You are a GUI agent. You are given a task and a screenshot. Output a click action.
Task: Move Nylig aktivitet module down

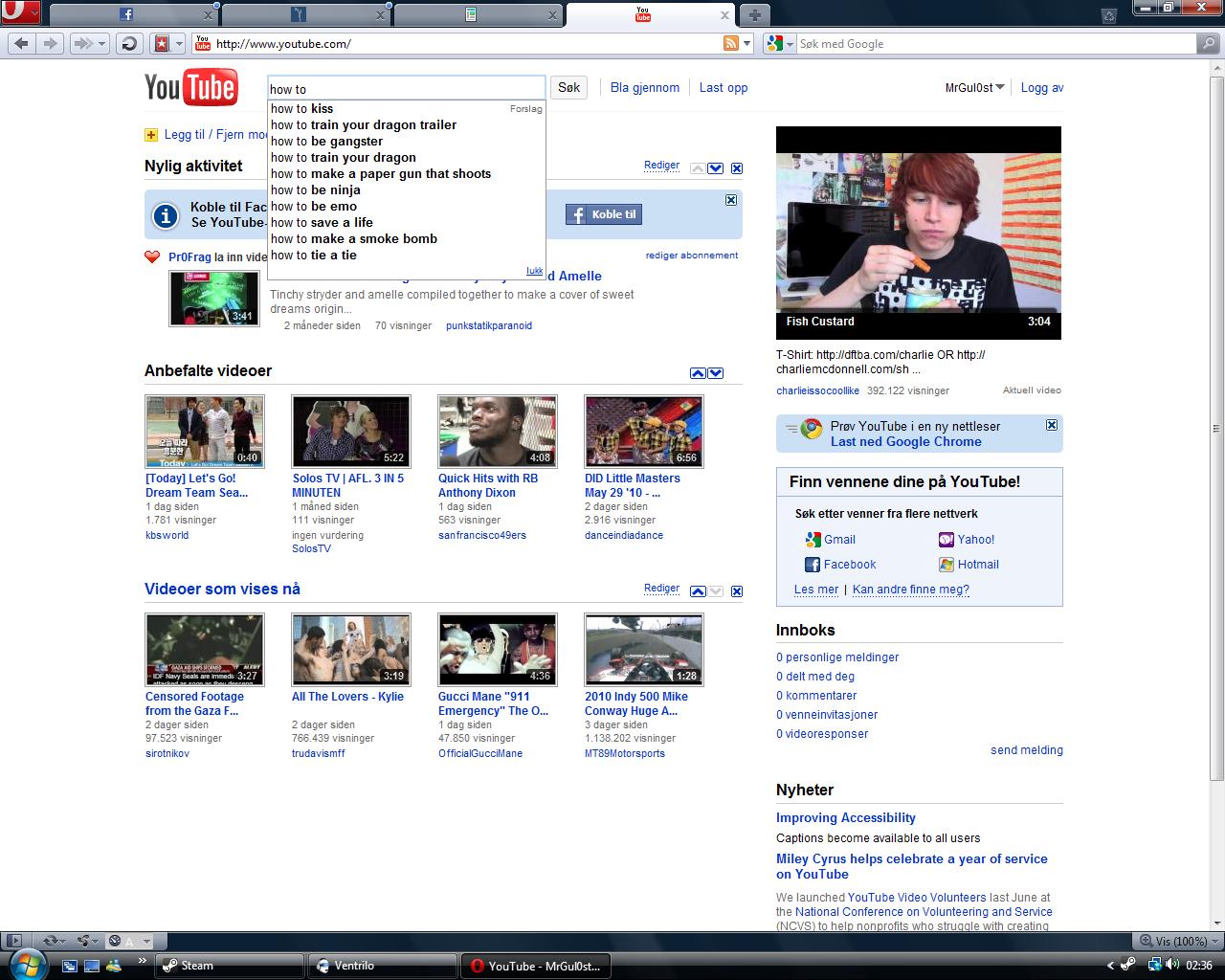pos(716,168)
